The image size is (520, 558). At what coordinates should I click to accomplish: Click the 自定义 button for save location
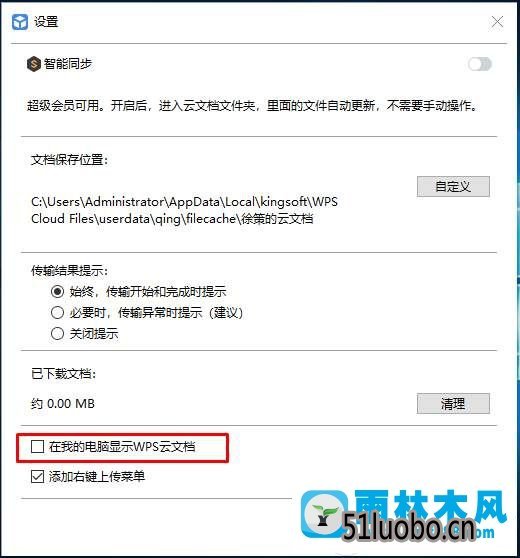point(453,186)
